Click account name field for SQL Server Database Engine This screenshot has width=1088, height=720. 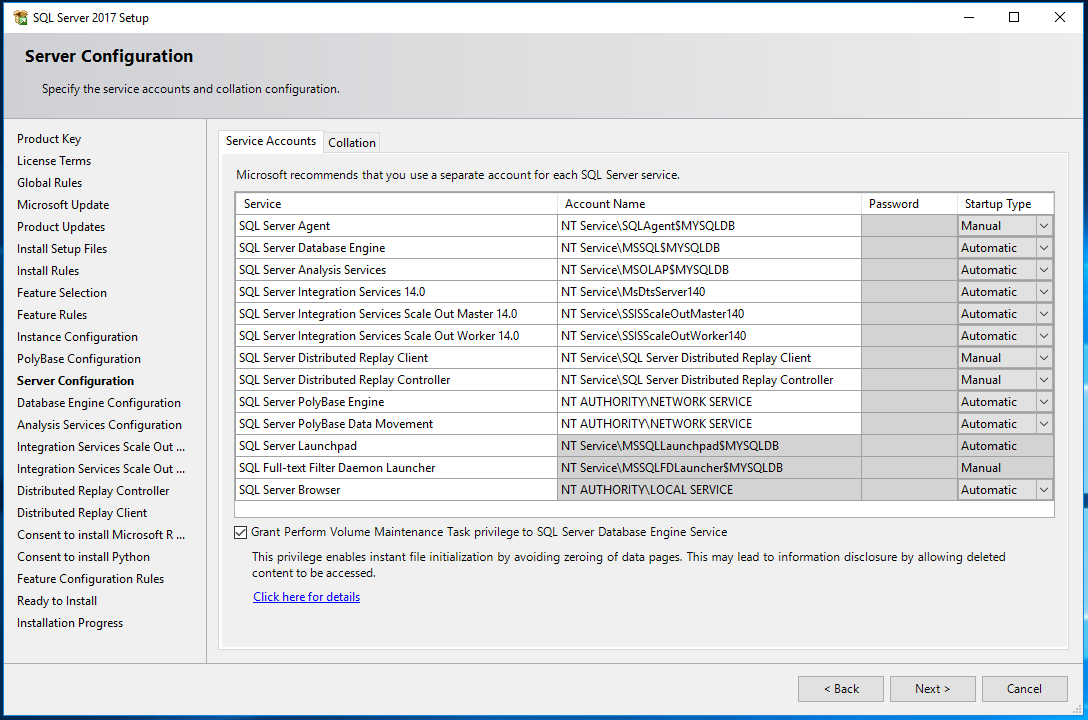[708, 248]
